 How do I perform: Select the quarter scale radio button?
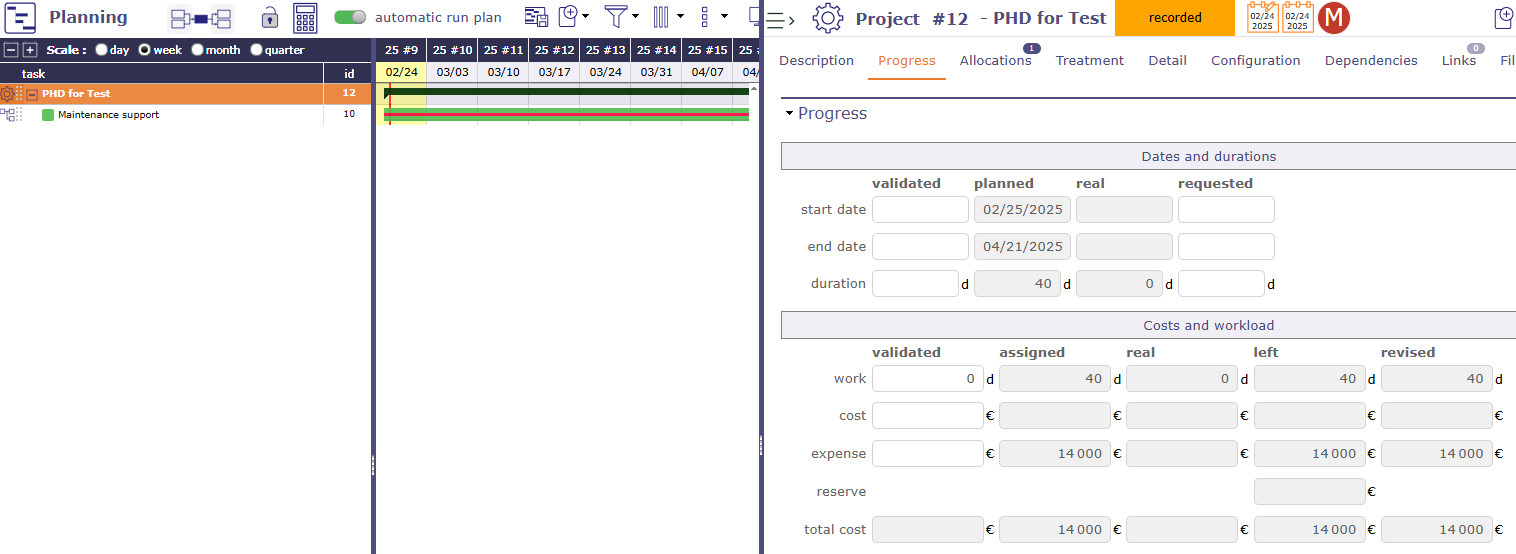pyautogui.click(x=256, y=50)
